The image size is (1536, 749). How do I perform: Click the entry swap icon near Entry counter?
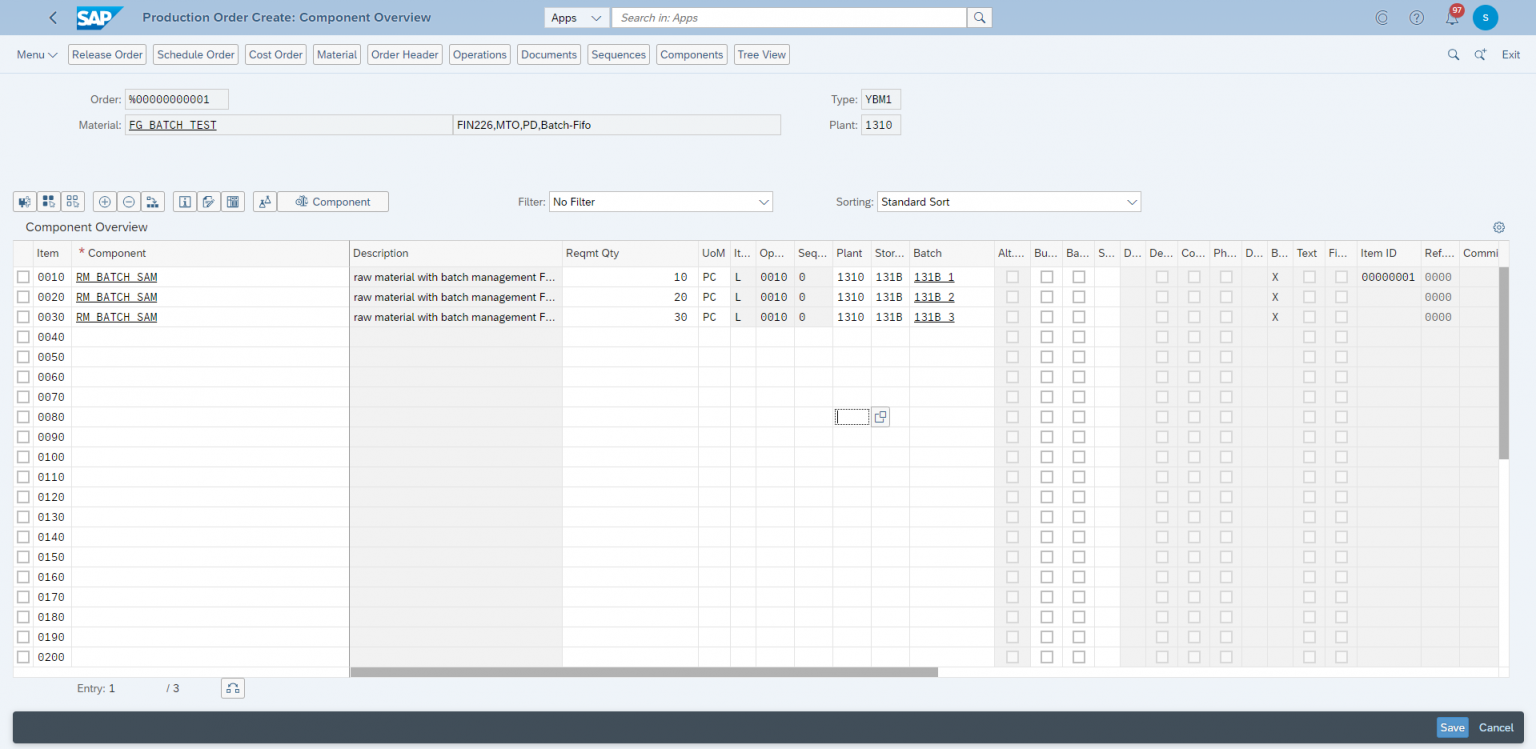pyautogui.click(x=232, y=688)
